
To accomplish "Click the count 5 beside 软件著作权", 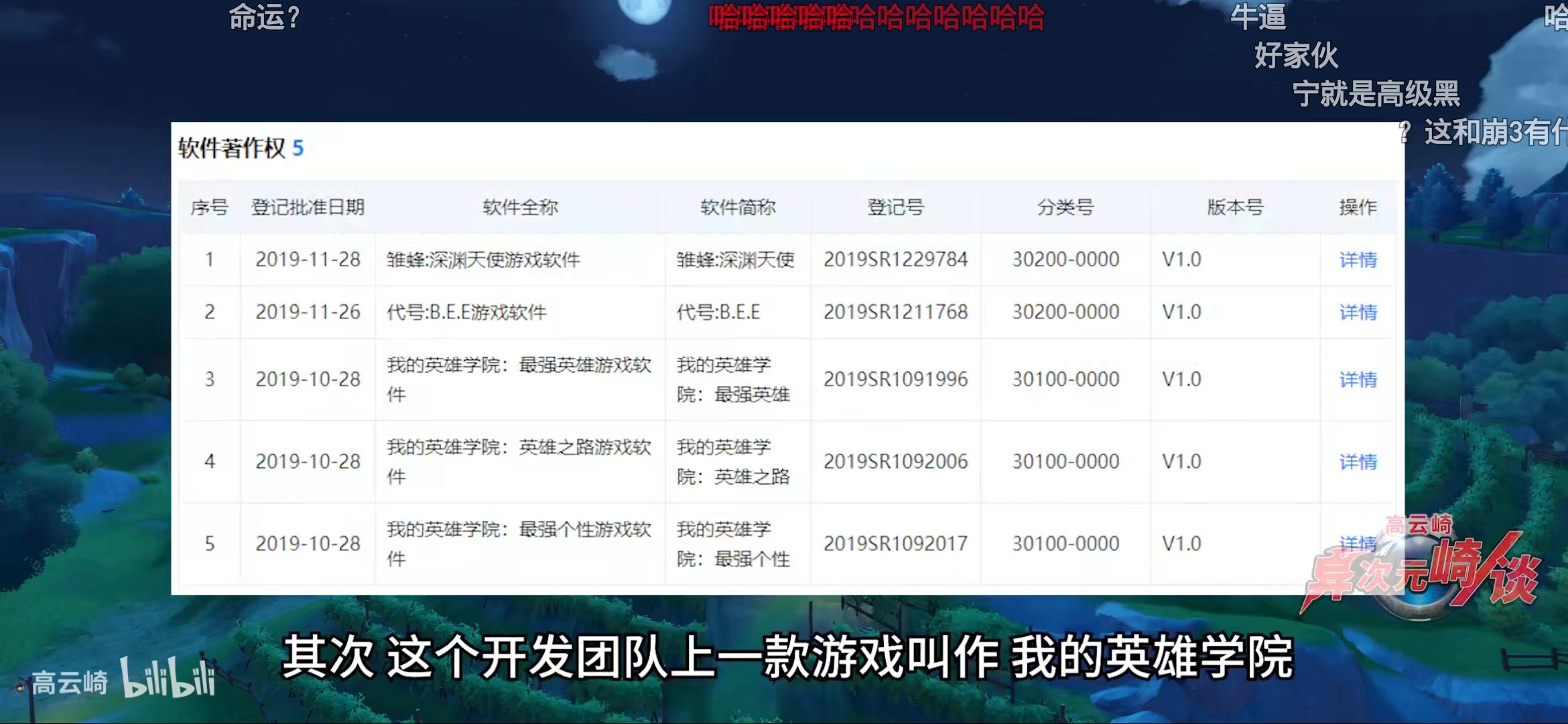I will point(298,148).
